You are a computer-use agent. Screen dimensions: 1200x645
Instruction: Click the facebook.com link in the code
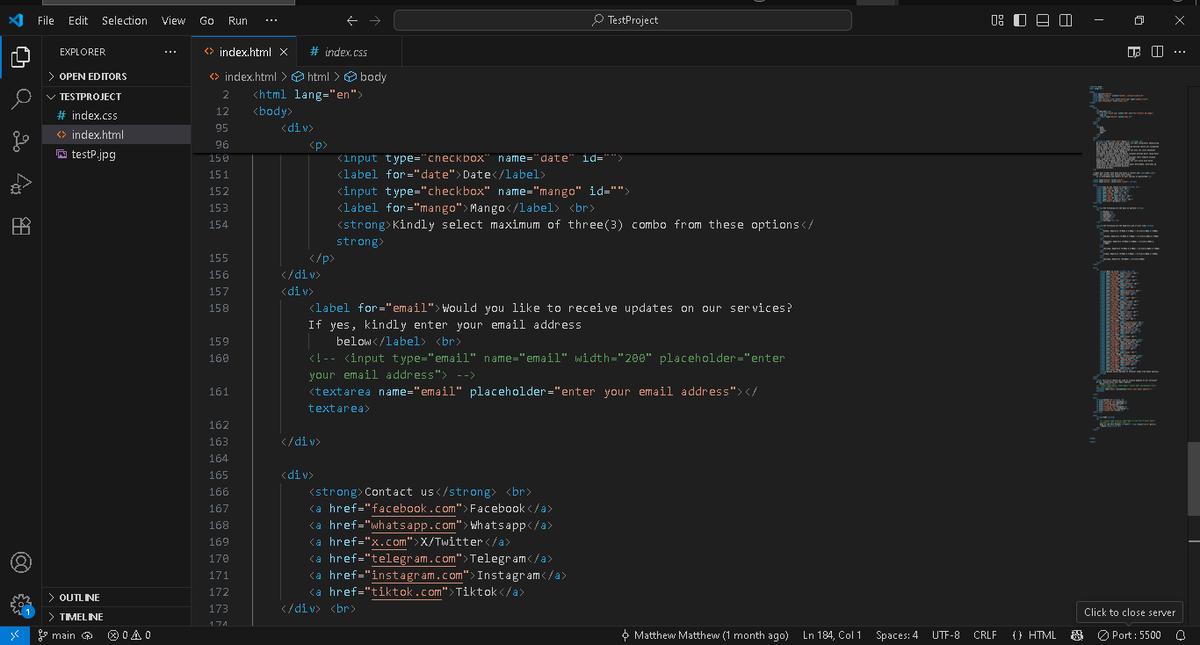(x=414, y=509)
